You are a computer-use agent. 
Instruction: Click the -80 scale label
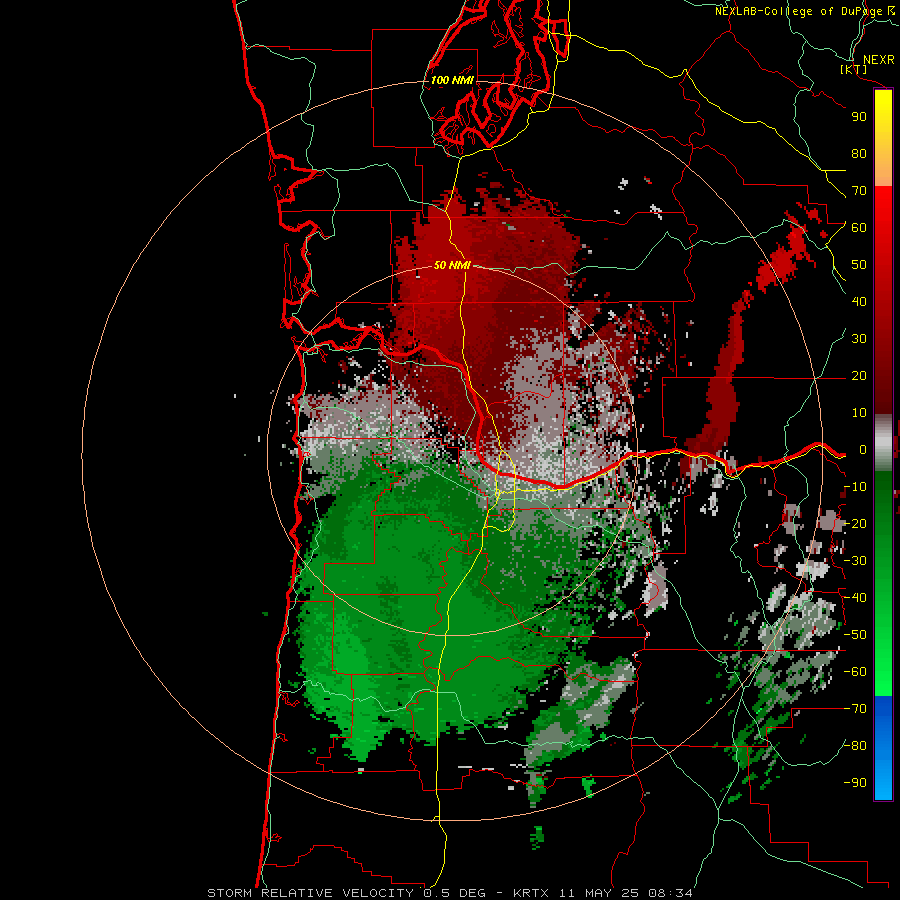(855, 746)
